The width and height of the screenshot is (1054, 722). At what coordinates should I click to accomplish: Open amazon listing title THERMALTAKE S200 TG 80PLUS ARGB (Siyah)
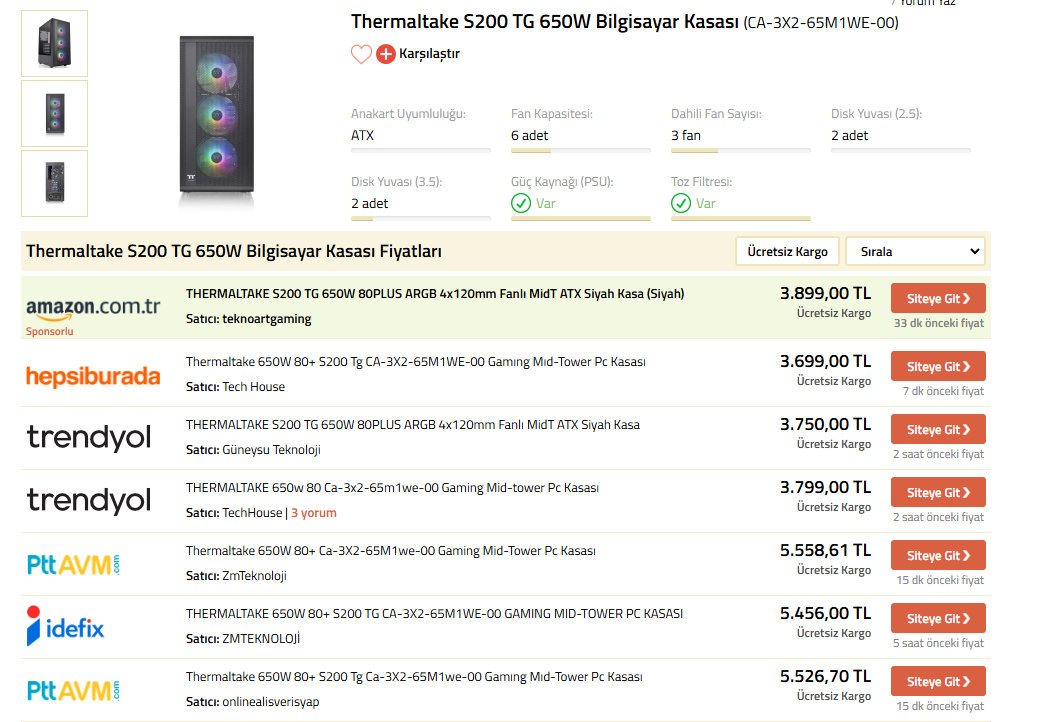point(435,294)
